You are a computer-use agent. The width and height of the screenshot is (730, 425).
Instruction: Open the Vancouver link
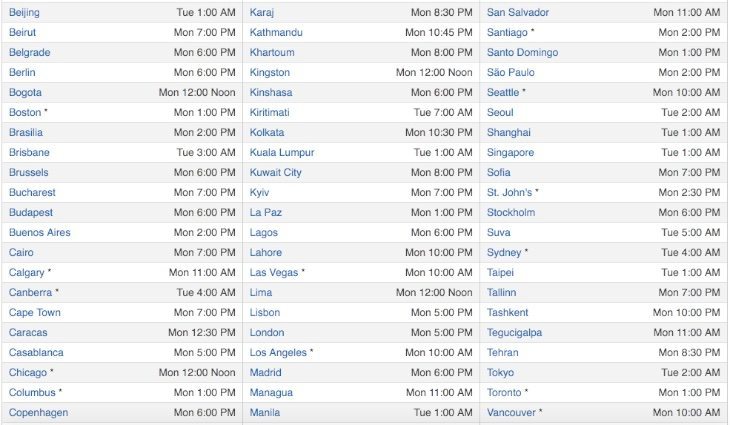point(511,413)
